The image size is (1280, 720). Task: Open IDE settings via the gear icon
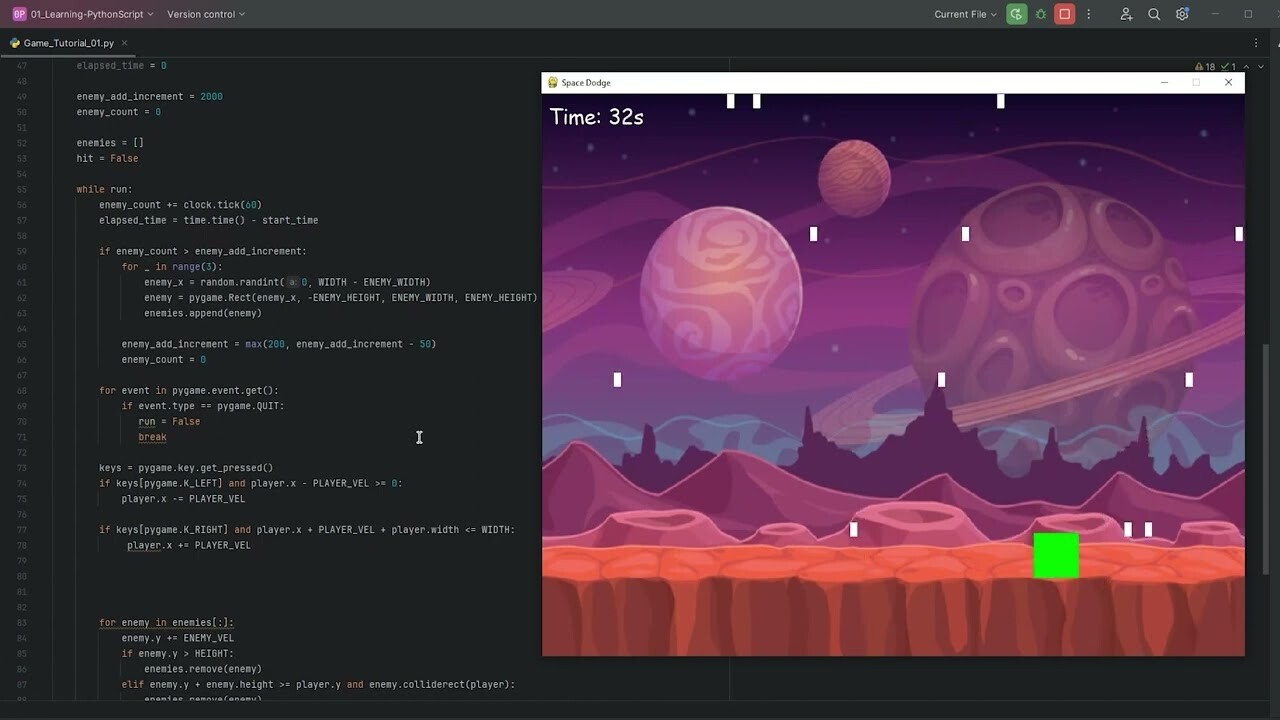point(1182,14)
